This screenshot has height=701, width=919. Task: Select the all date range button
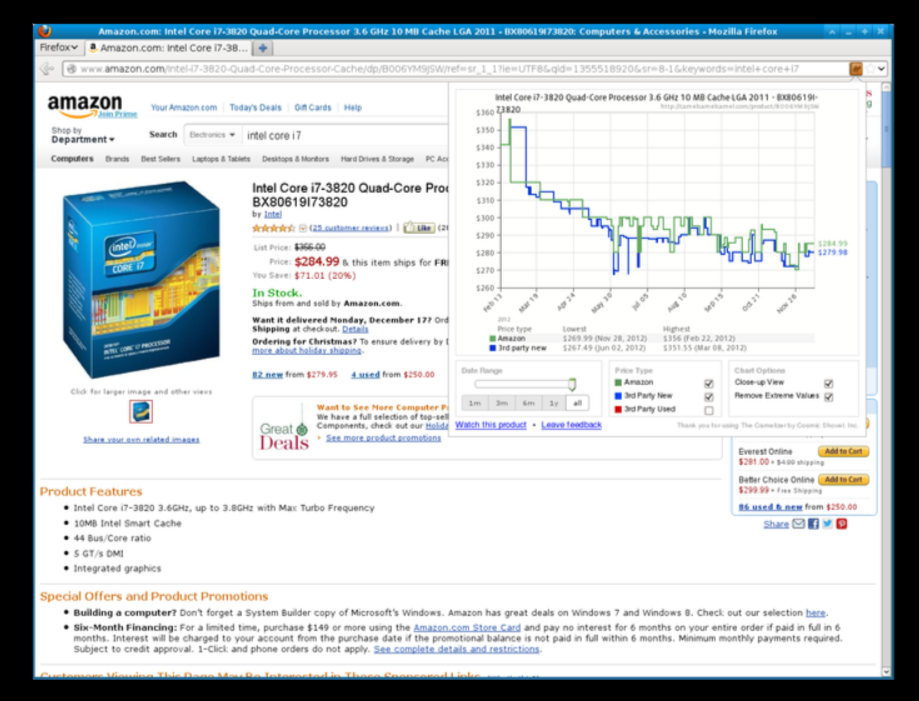577,403
